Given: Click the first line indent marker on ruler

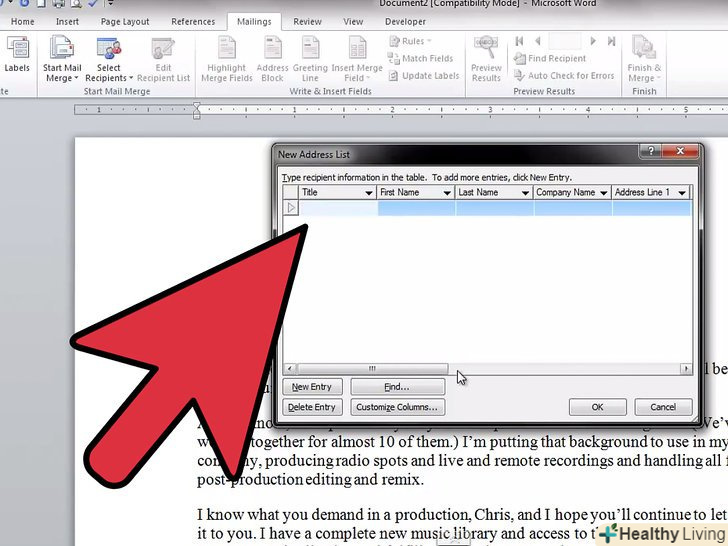Looking at the screenshot, I should click(196, 106).
